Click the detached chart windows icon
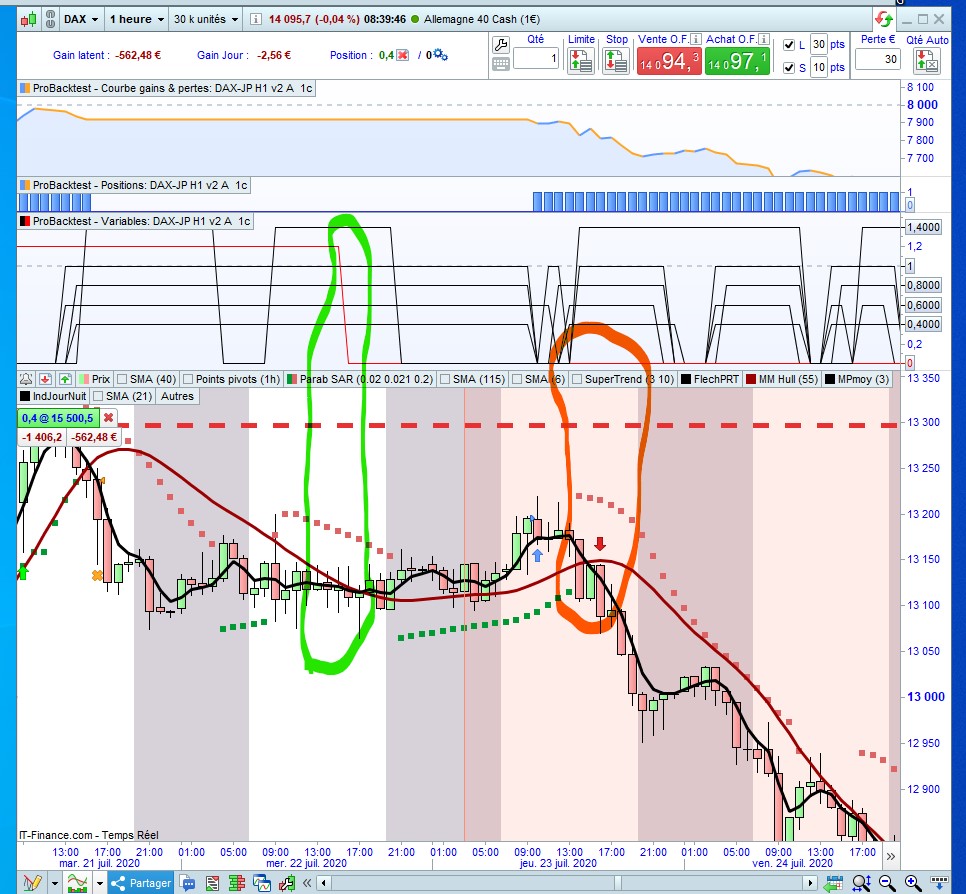Viewport: 966px width, 894px height. 261,883
